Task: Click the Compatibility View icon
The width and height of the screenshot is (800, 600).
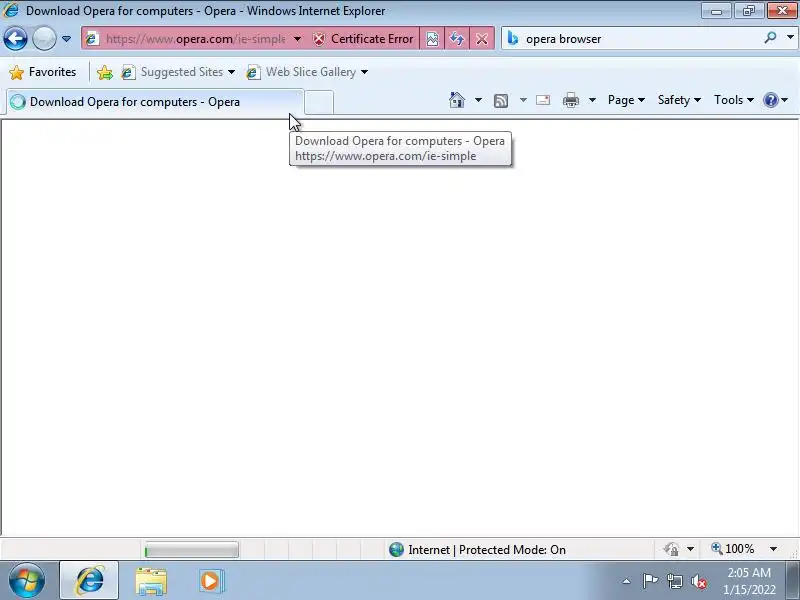Action: [432, 39]
